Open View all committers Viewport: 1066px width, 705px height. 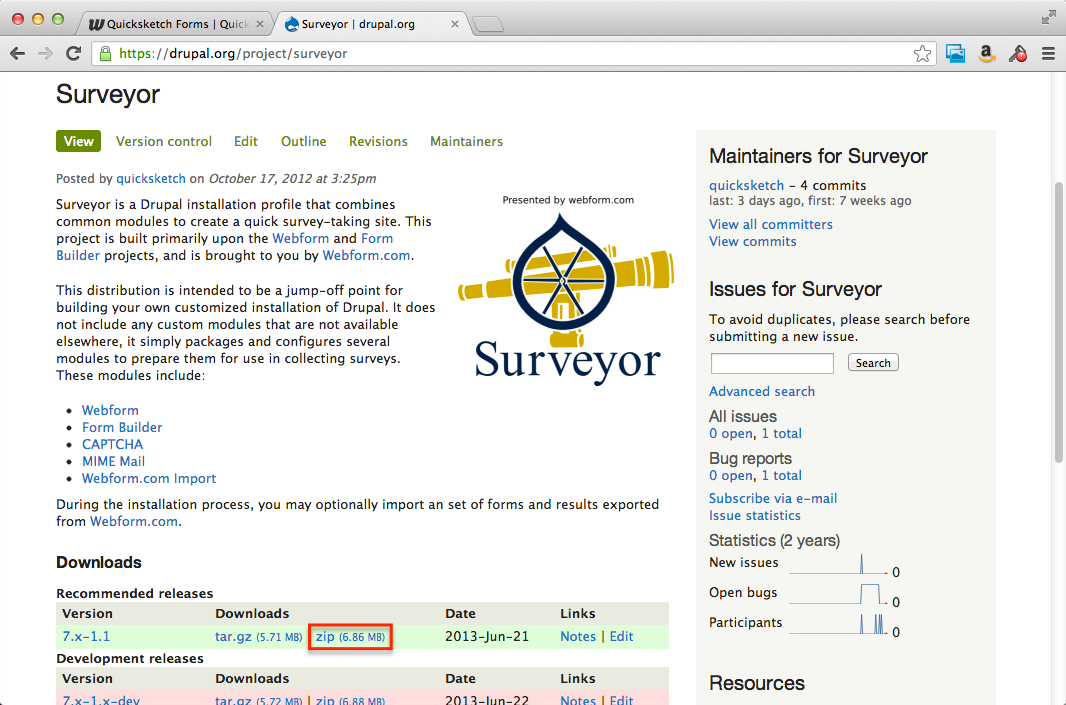coord(771,224)
